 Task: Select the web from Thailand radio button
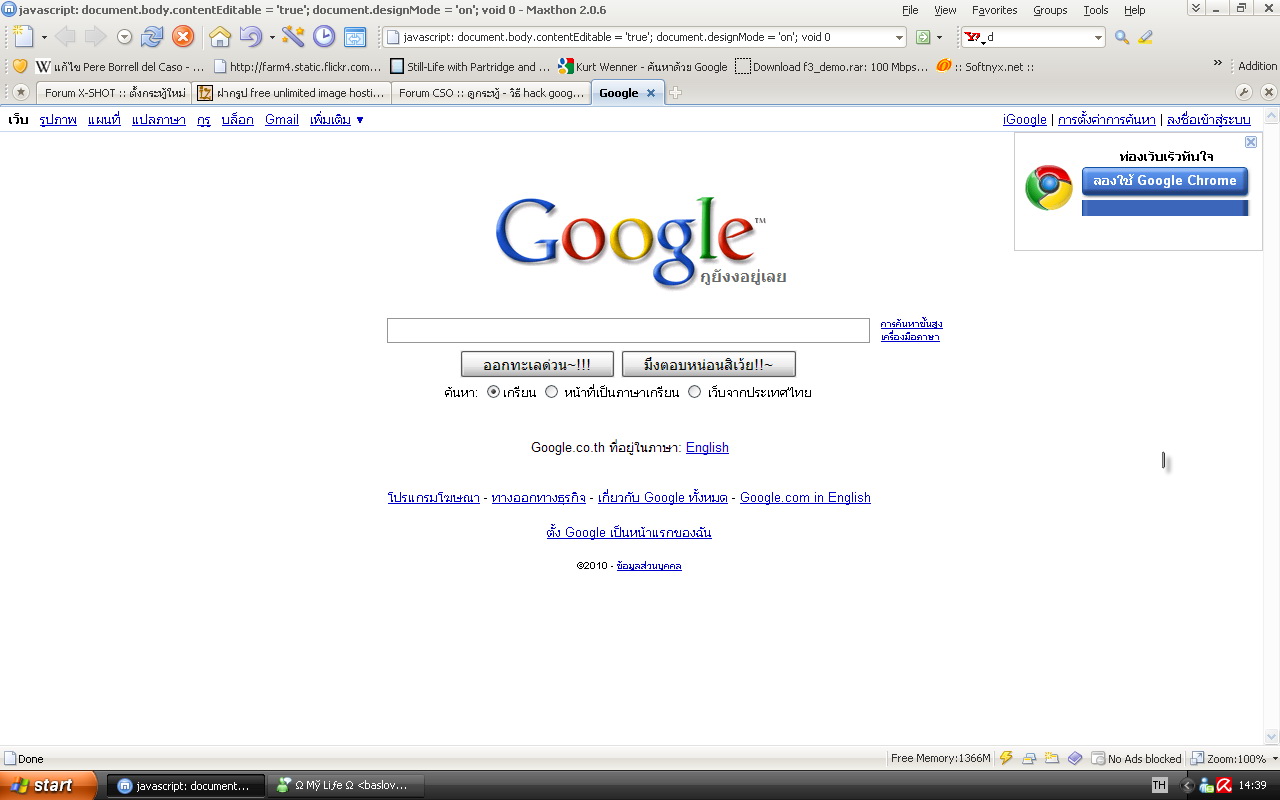tap(695, 392)
